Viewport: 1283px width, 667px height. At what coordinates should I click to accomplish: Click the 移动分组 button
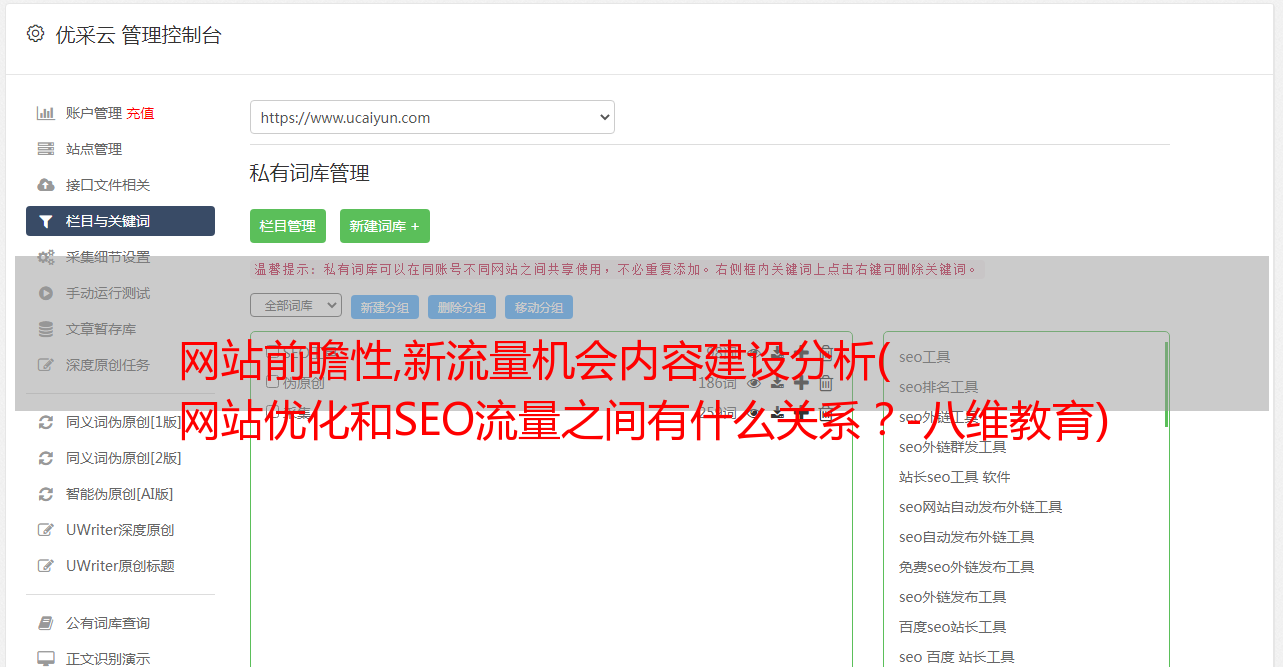tap(539, 307)
